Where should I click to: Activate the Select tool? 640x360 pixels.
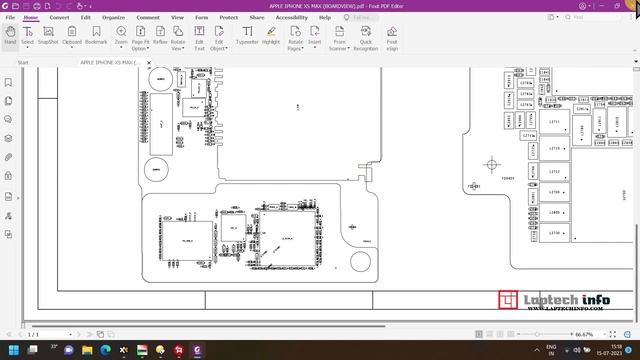(x=27, y=35)
